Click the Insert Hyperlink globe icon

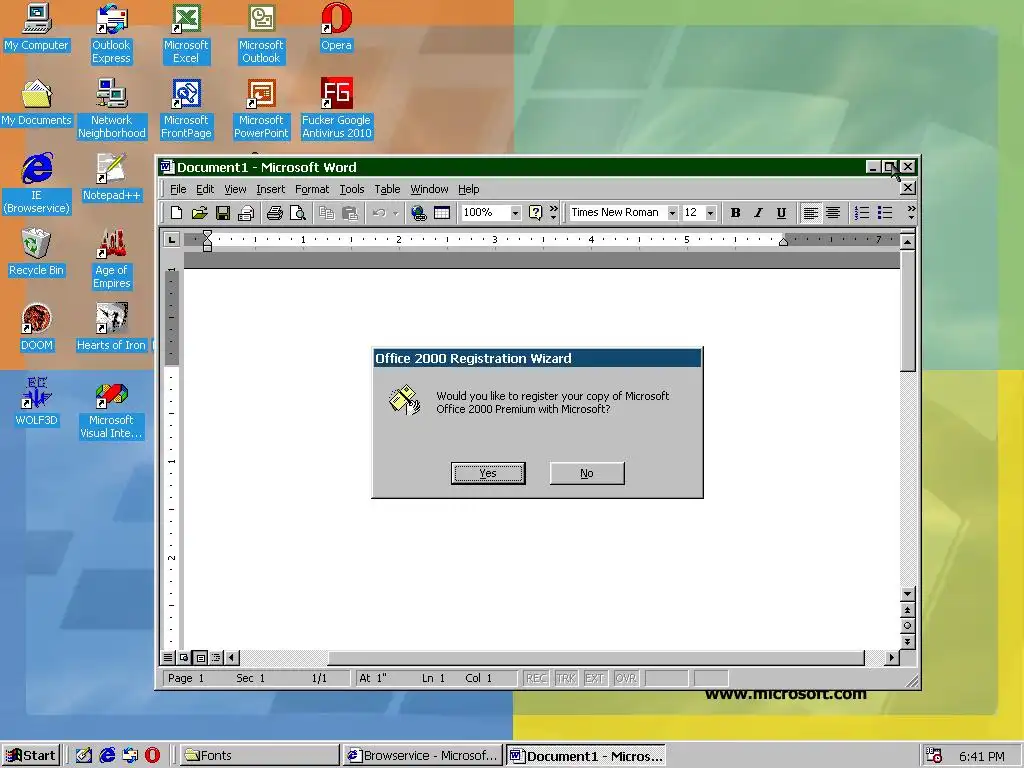tap(419, 213)
